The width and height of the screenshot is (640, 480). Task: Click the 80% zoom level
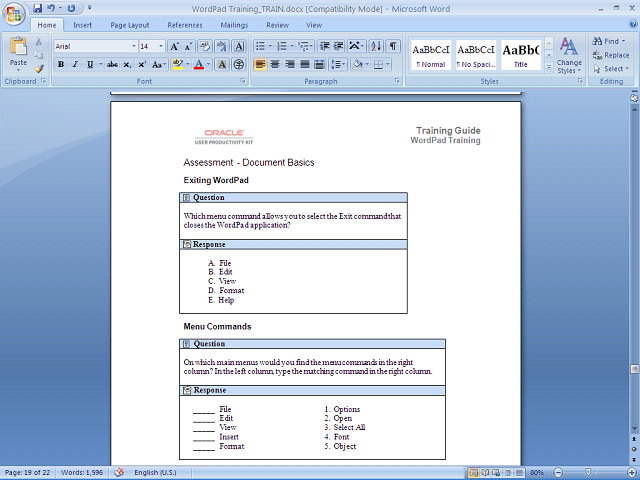click(x=537, y=473)
